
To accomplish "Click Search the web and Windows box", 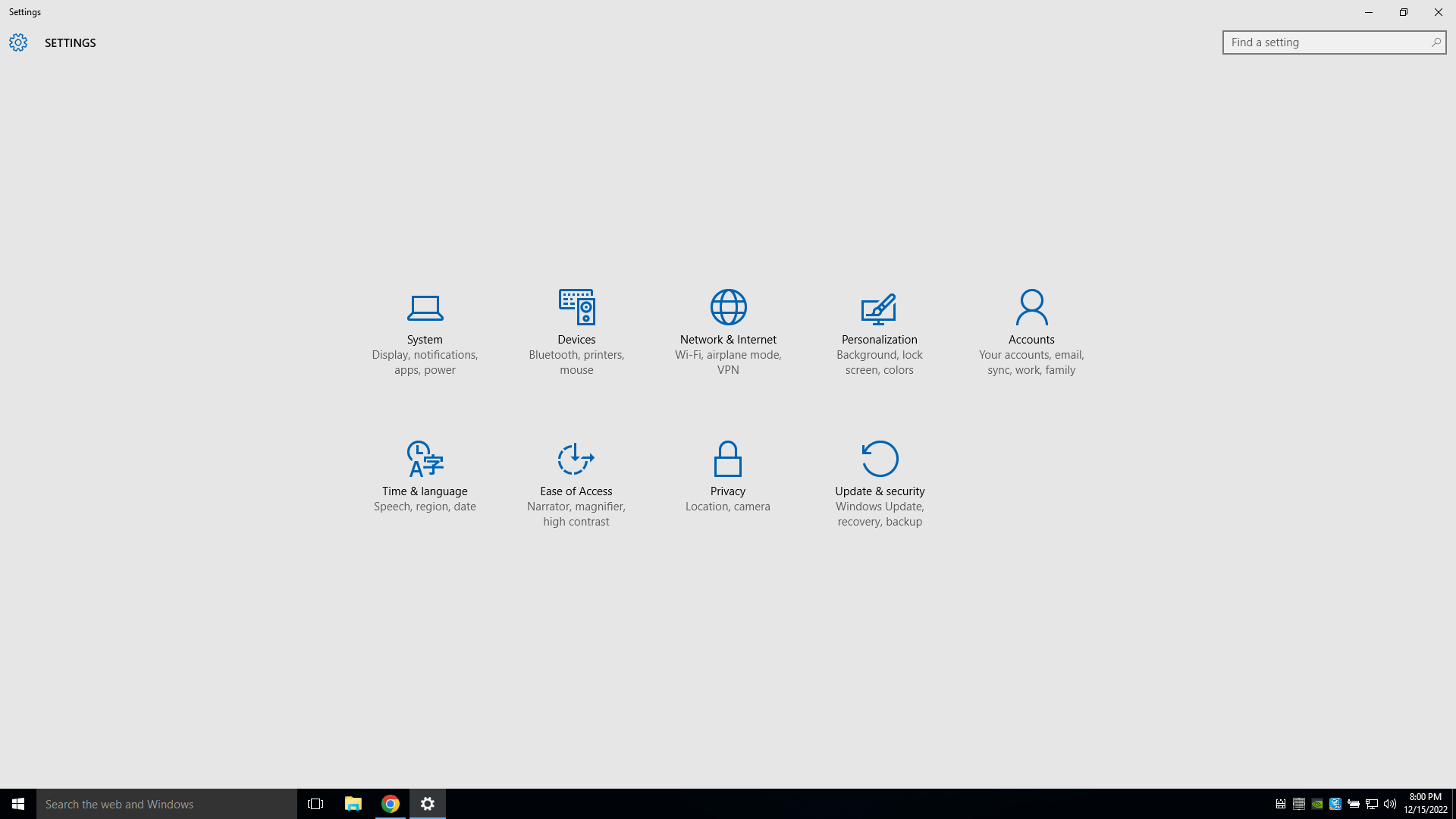I will tap(167, 804).
